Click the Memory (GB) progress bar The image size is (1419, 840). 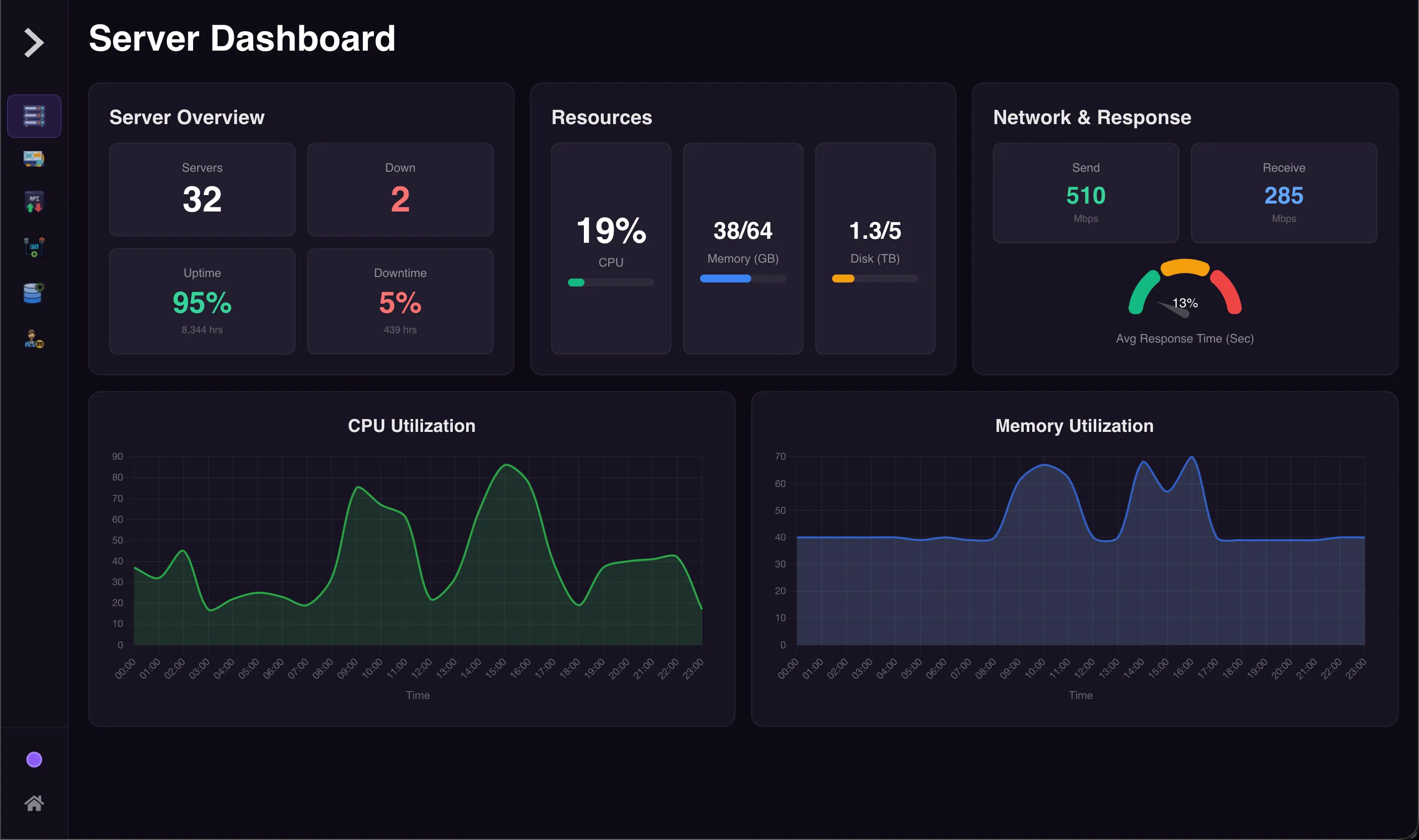click(x=743, y=279)
